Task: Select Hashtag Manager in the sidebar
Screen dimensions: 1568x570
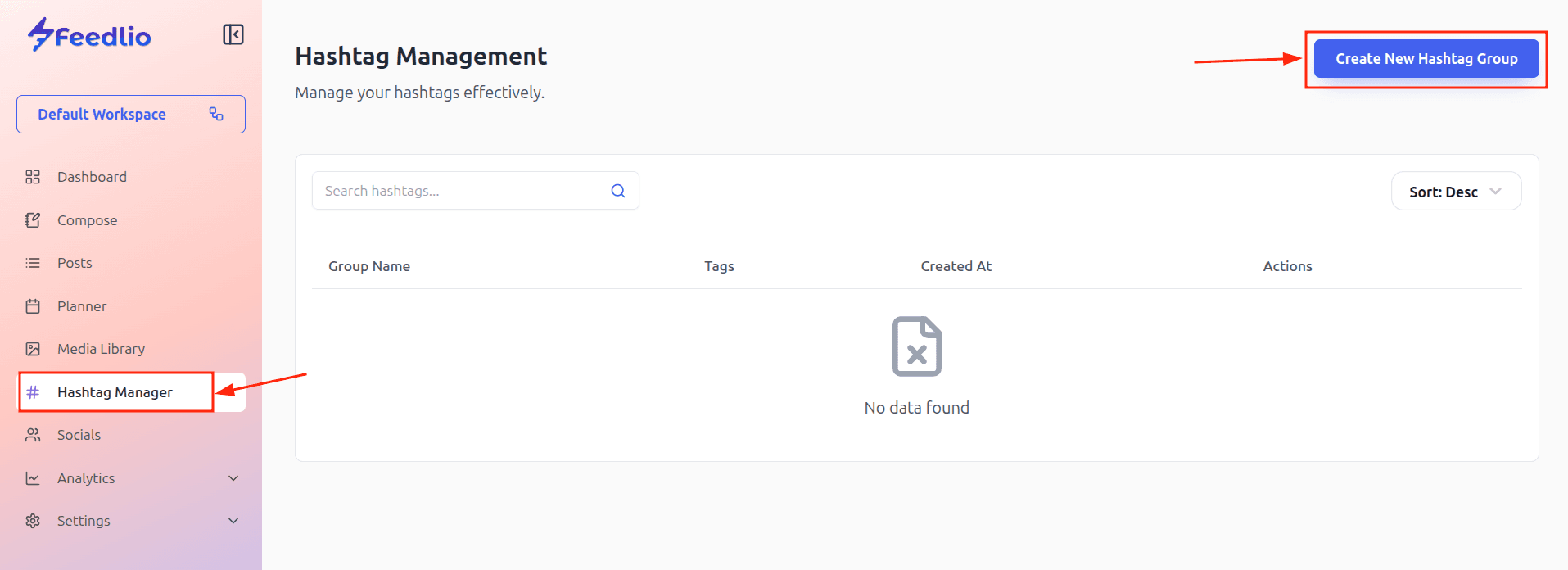Action: pyautogui.click(x=115, y=392)
